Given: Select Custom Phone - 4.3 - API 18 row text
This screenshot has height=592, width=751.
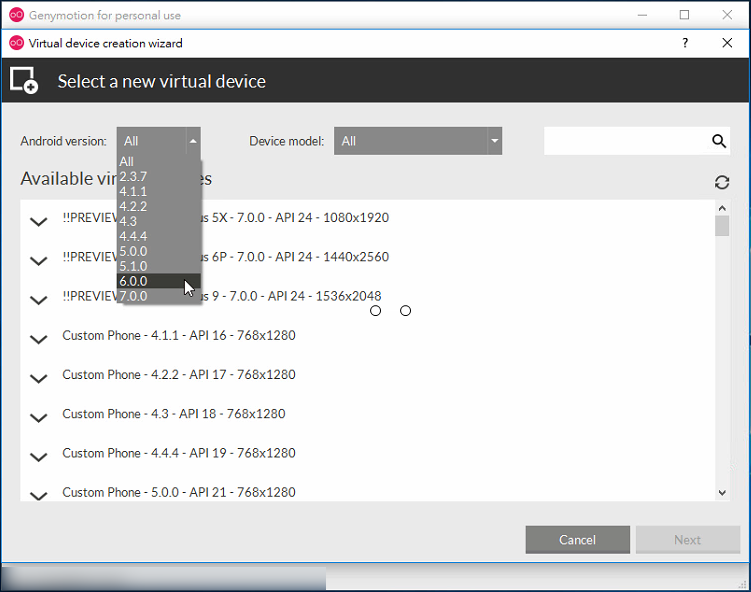Looking at the screenshot, I should 173,413.
